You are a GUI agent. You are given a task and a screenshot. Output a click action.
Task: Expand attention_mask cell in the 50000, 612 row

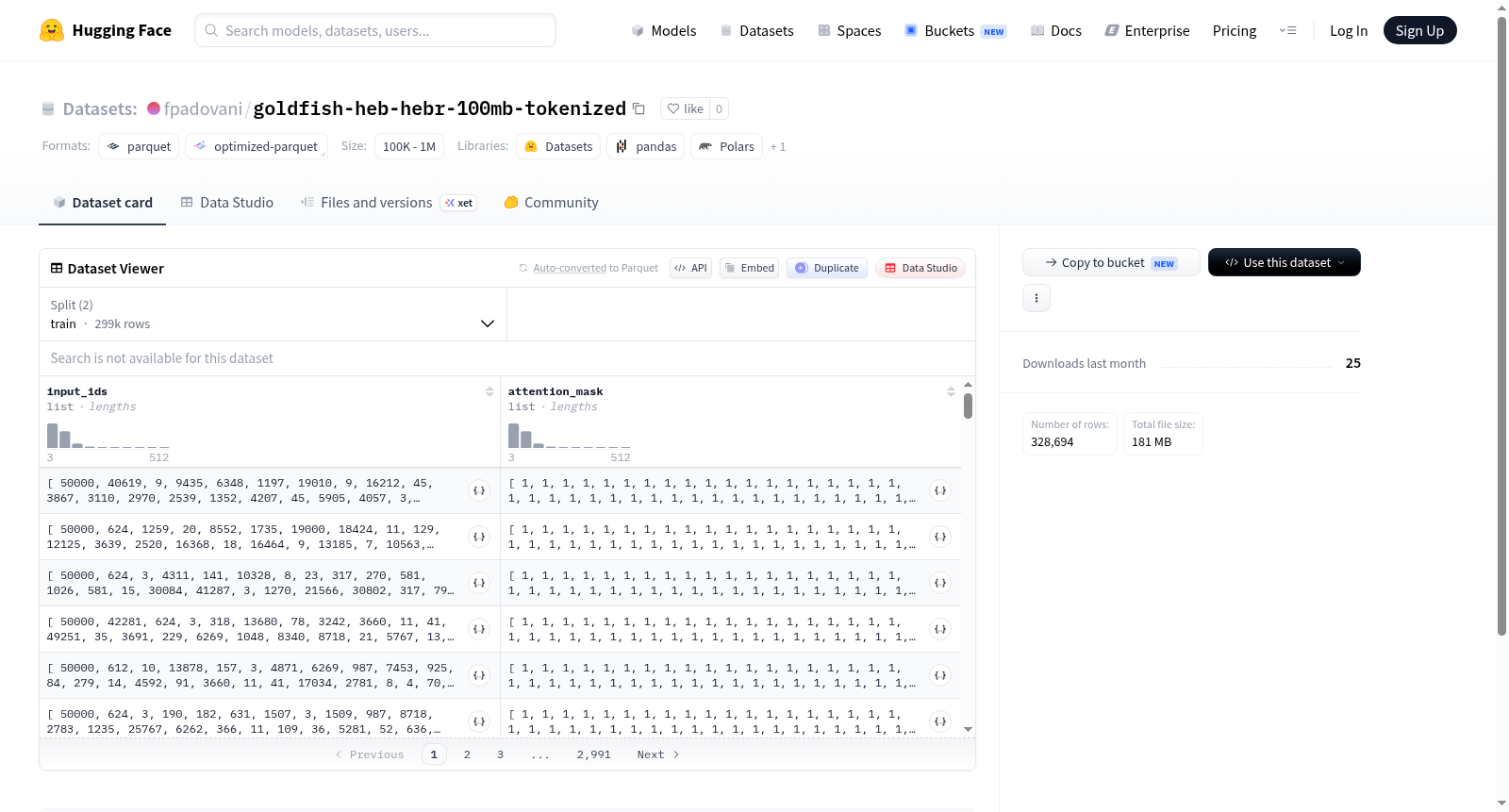click(x=940, y=675)
